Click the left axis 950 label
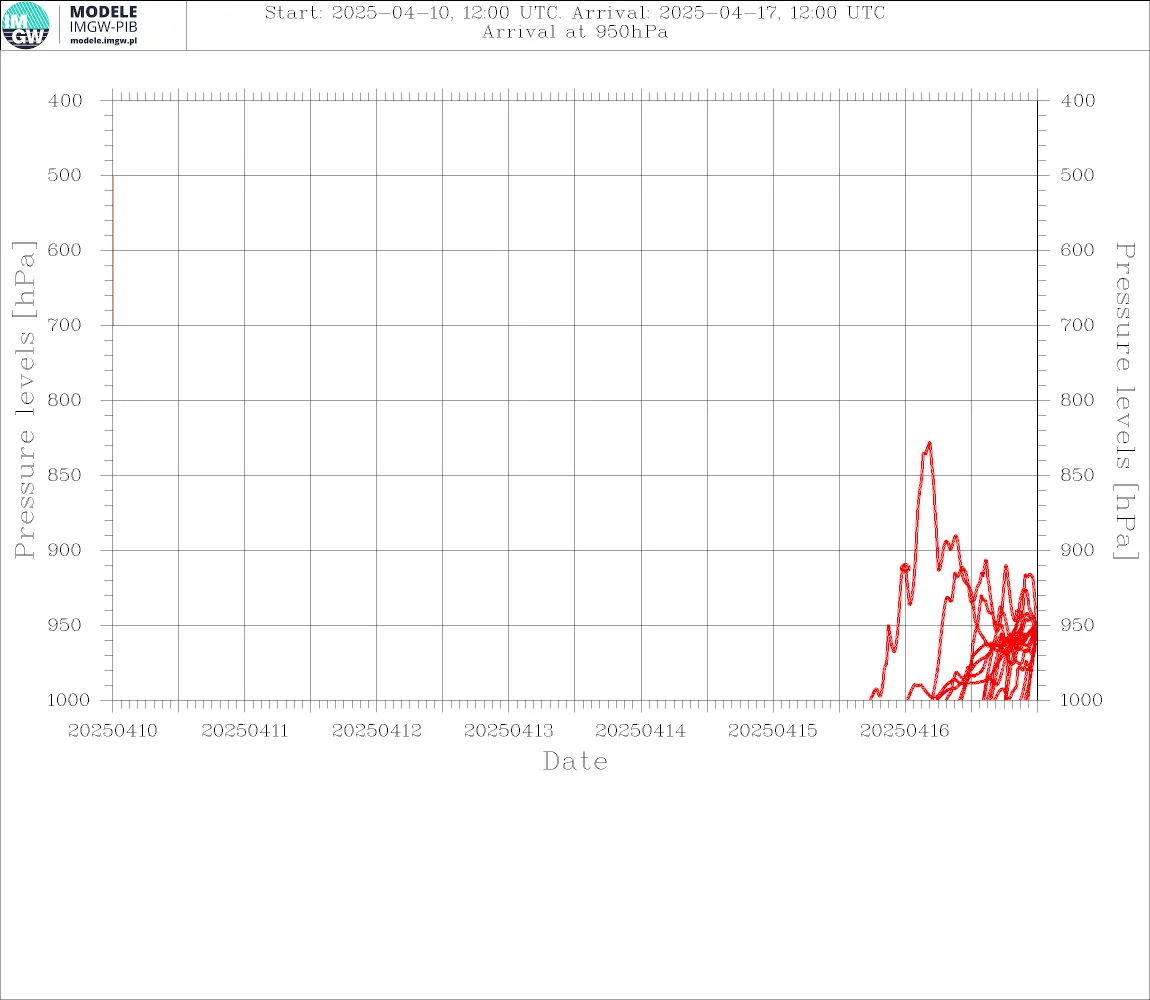 tap(65, 625)
